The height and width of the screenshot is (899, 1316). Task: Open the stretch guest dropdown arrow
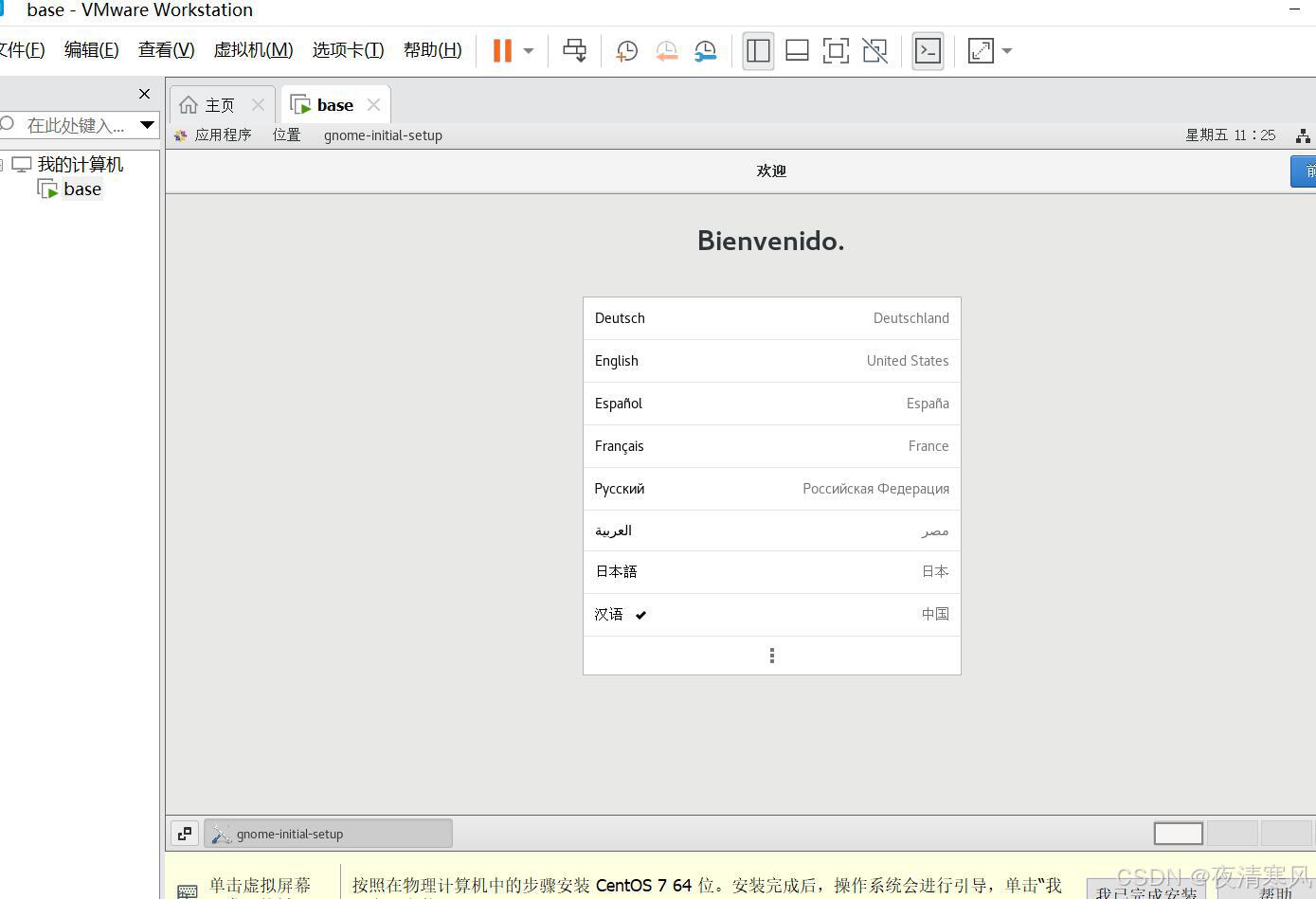pos(1007,51)
